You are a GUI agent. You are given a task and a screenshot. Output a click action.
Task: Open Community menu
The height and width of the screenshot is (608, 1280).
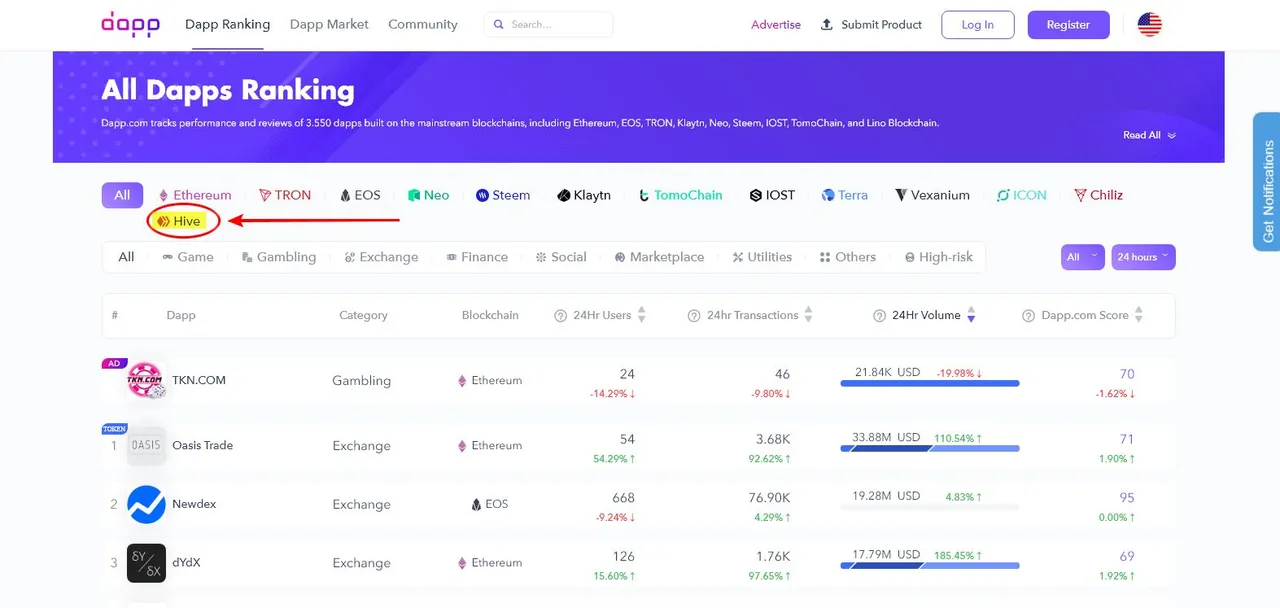tap(423, 24)
